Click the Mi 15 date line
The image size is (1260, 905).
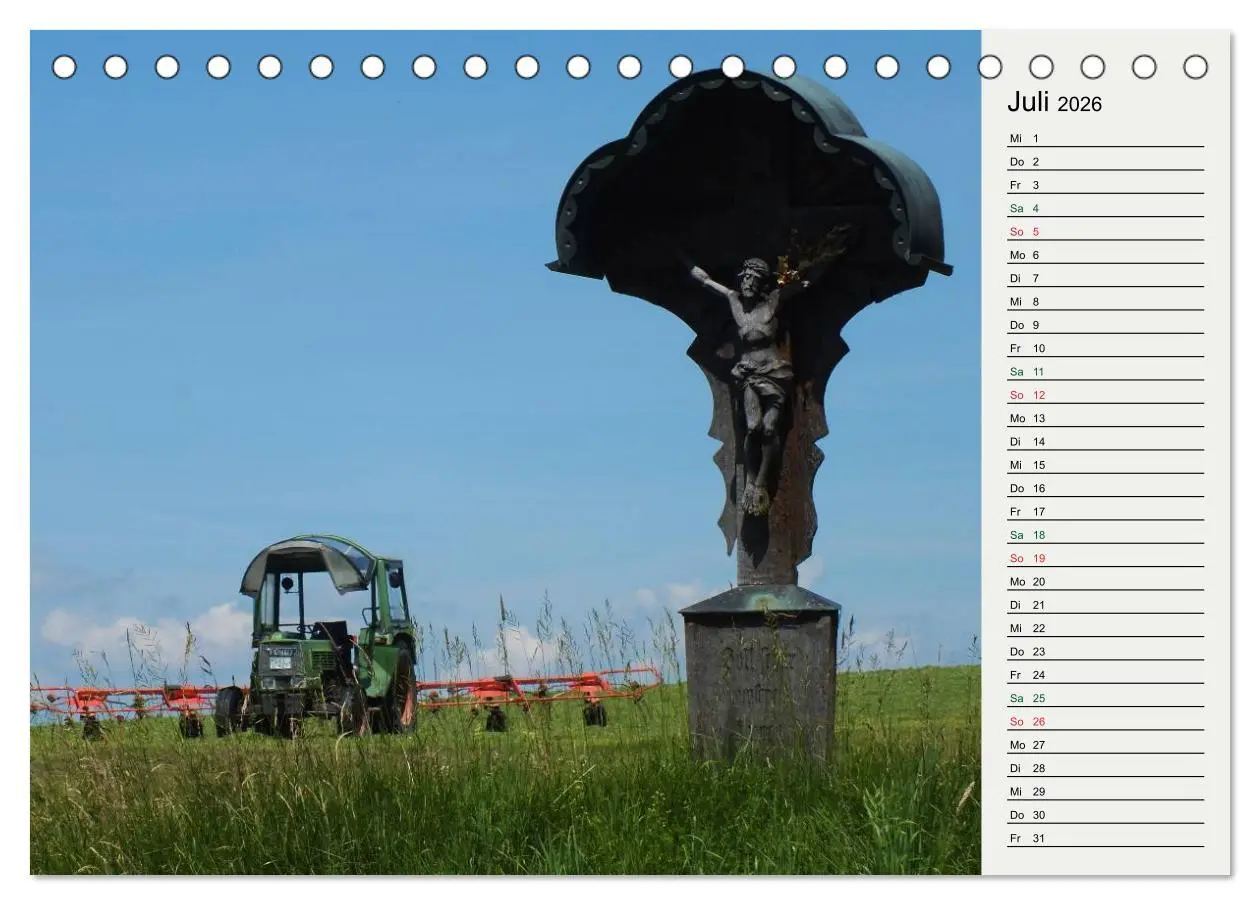point(1105,465)
